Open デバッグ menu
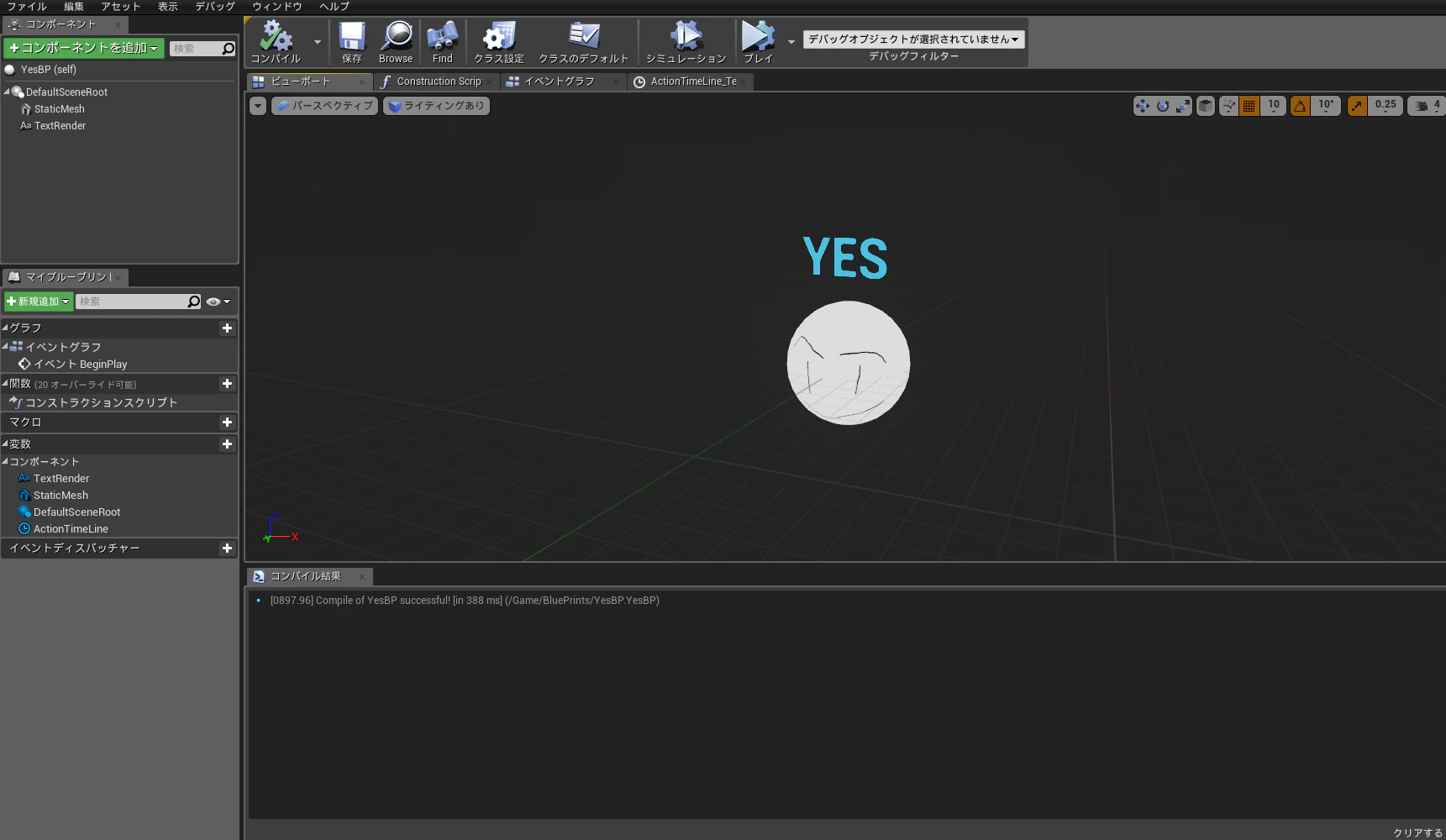1446x840 pixels. 215,7
